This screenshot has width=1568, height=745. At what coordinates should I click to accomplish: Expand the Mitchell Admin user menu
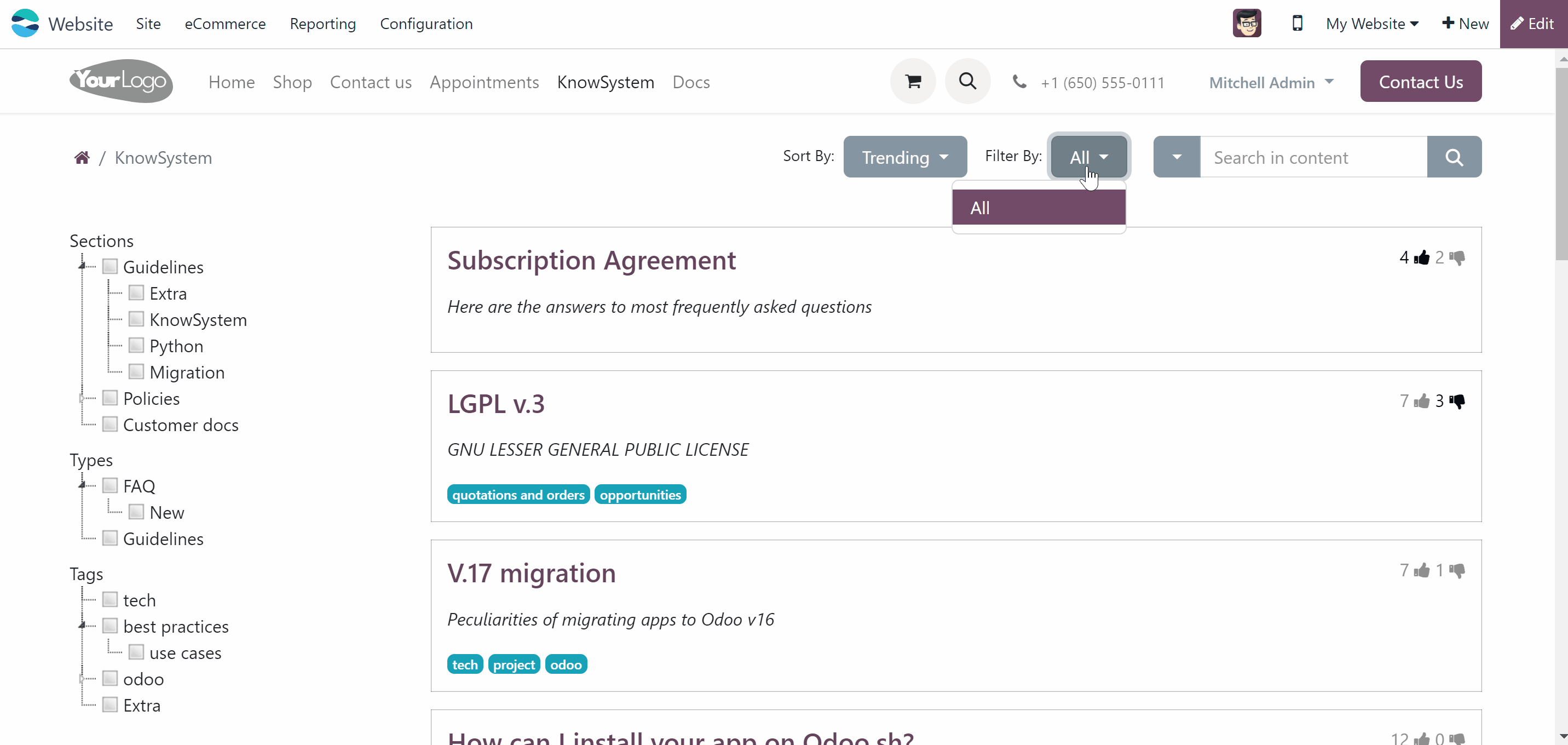[x=1271, y=82]
